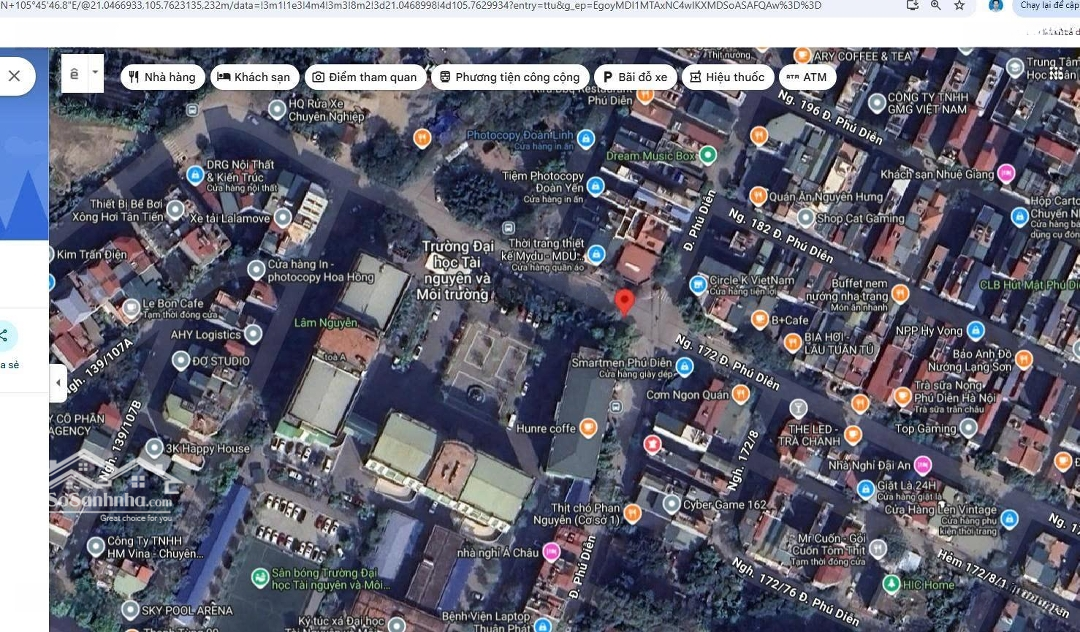Filter map by Nhà hàng
The image size is (1080, 632).
point(162,77)
